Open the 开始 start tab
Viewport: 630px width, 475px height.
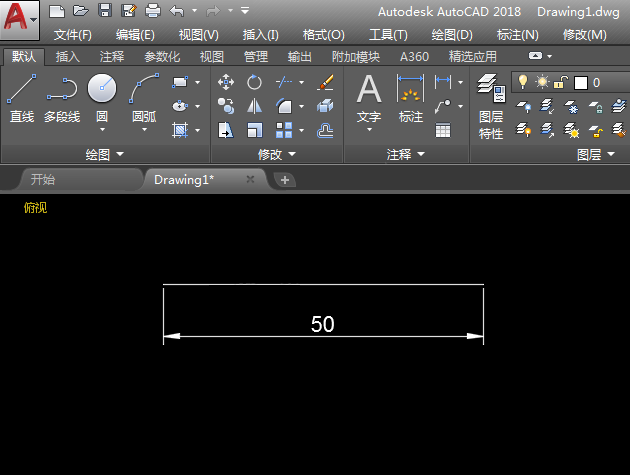[43, 179]
